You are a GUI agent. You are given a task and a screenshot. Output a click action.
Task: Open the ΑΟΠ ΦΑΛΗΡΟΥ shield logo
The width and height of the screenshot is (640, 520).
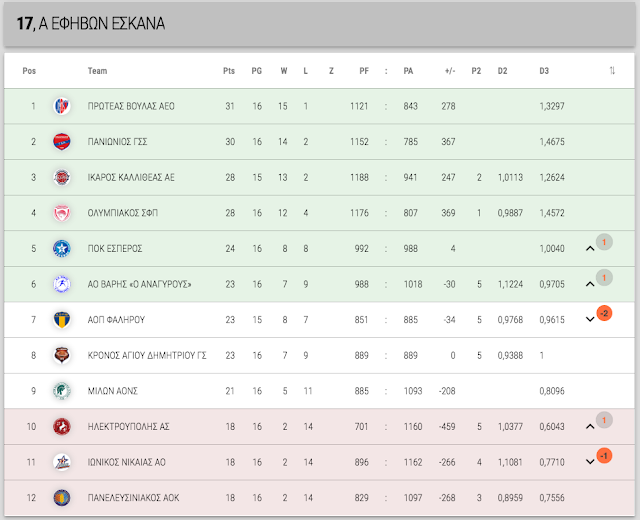(62, 320)
